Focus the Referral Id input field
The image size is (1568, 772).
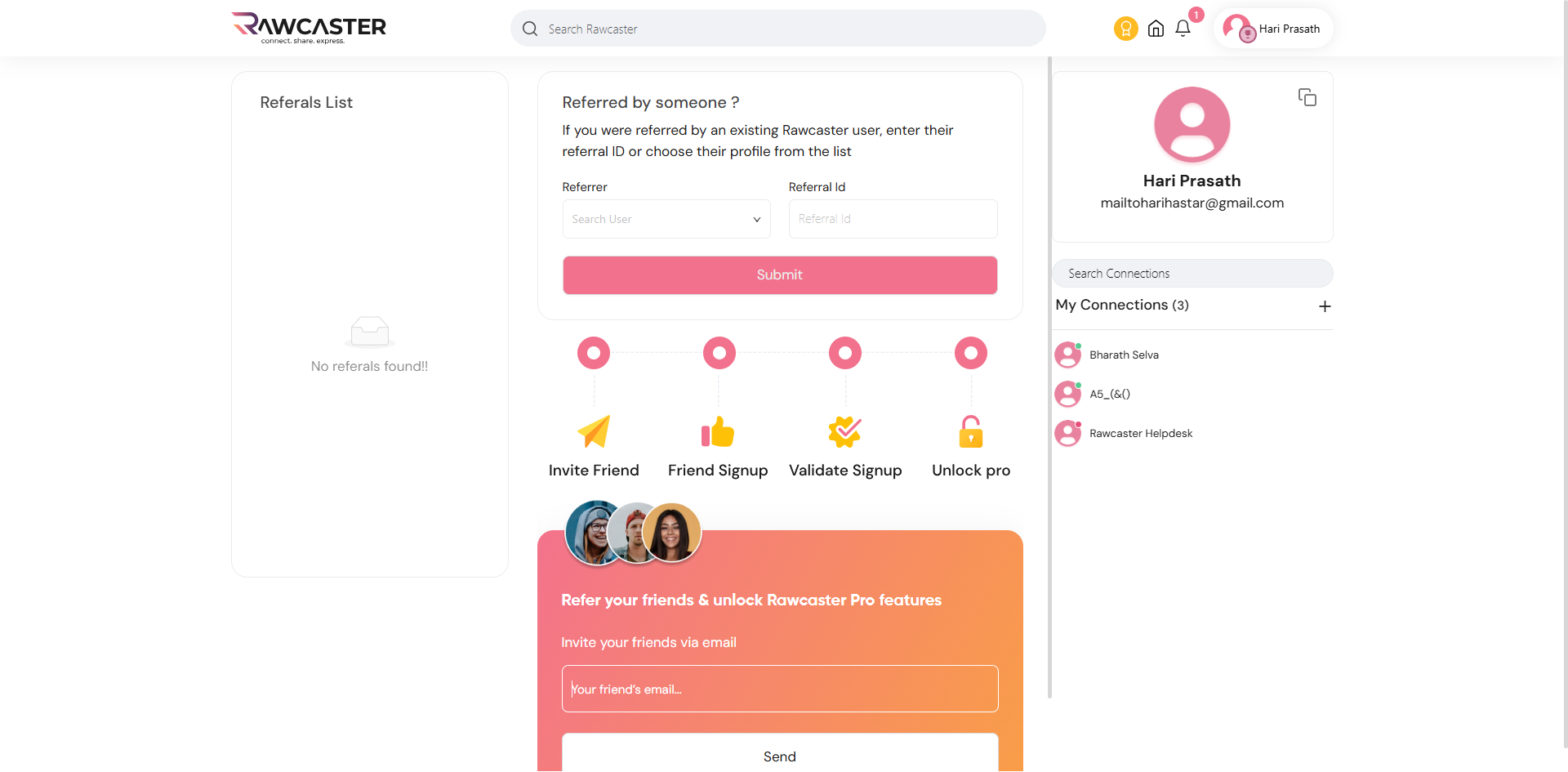(x=892, y=219)
